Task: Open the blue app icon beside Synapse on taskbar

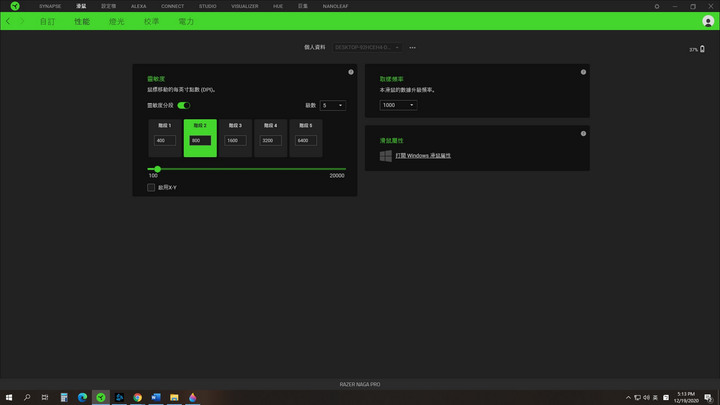Action: tap(119, 397)
